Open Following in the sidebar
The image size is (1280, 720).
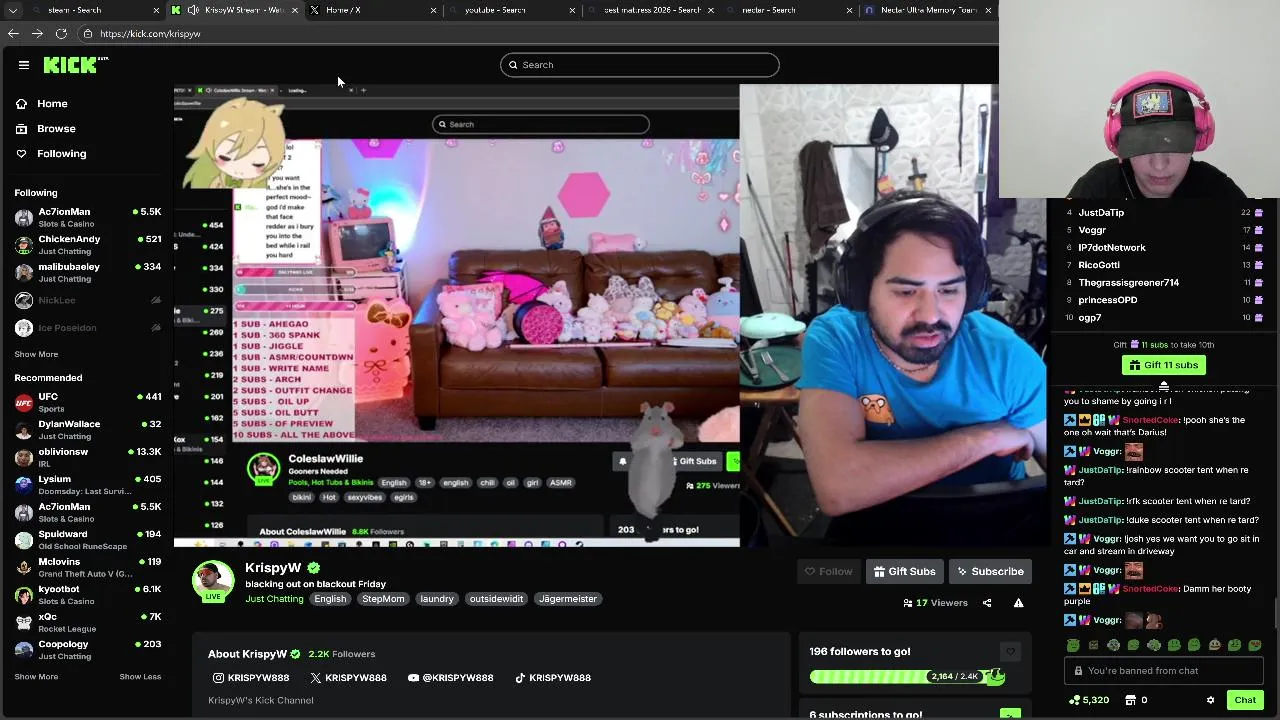pyautogui.click(x=51, y=153)
